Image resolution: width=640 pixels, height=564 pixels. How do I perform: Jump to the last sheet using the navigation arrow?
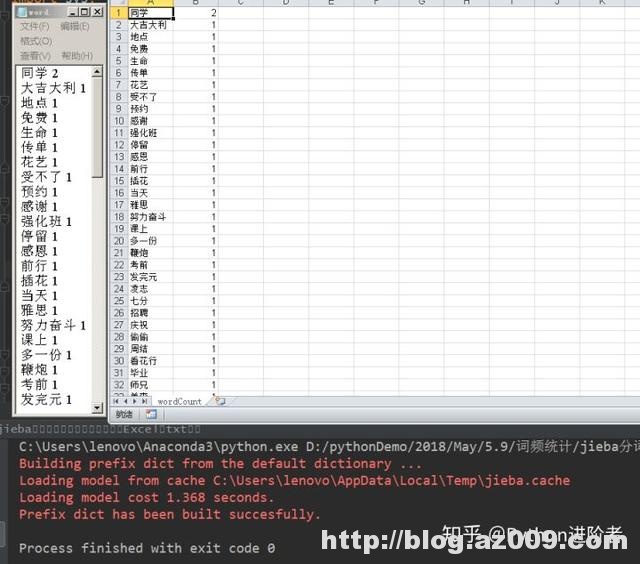pyautogui.click(x=144, y=402)
